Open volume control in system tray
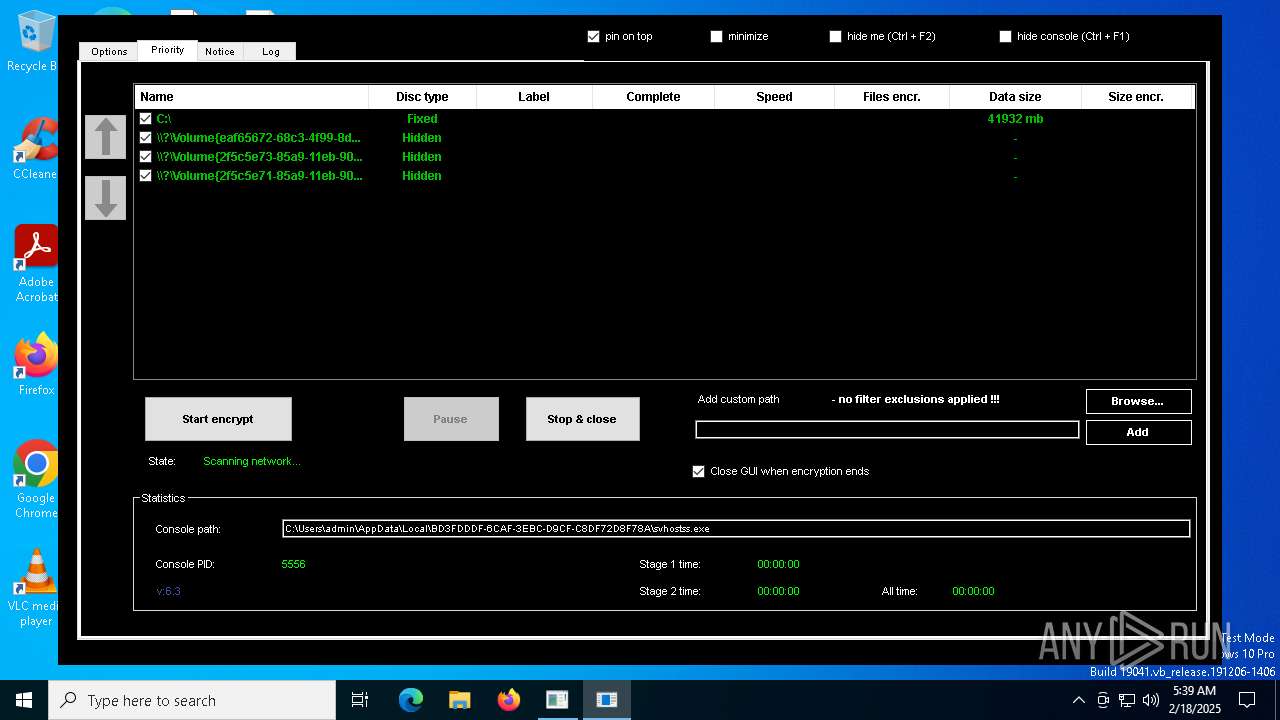 tap(1151, 700)
